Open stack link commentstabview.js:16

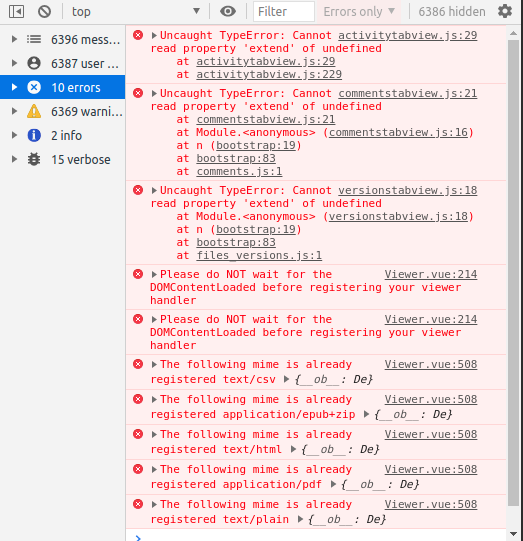(x=398, y=132)
